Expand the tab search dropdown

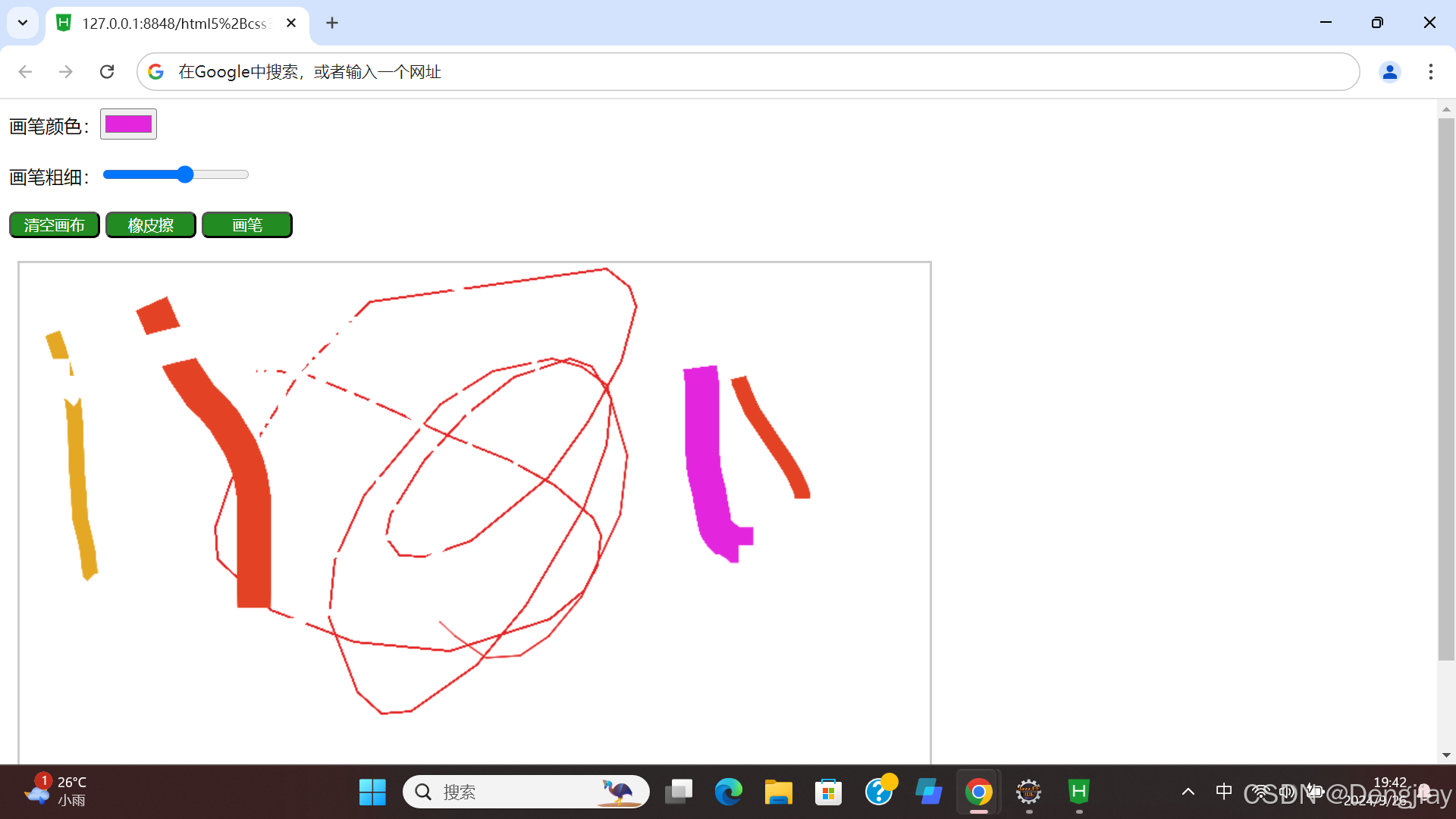[x=23, y=23]
